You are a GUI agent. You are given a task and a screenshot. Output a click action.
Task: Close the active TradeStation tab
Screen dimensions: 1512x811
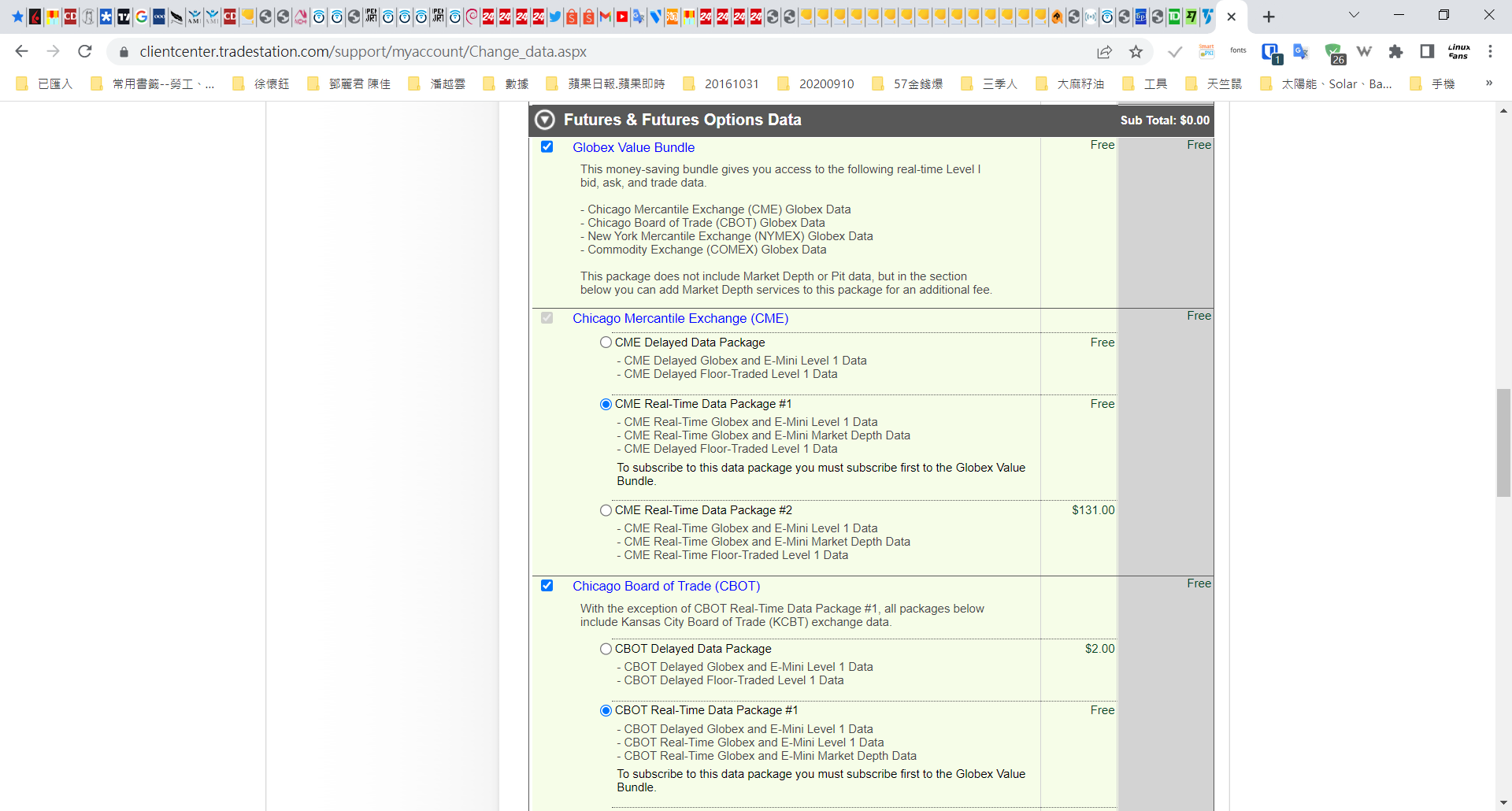point(1232,17)
